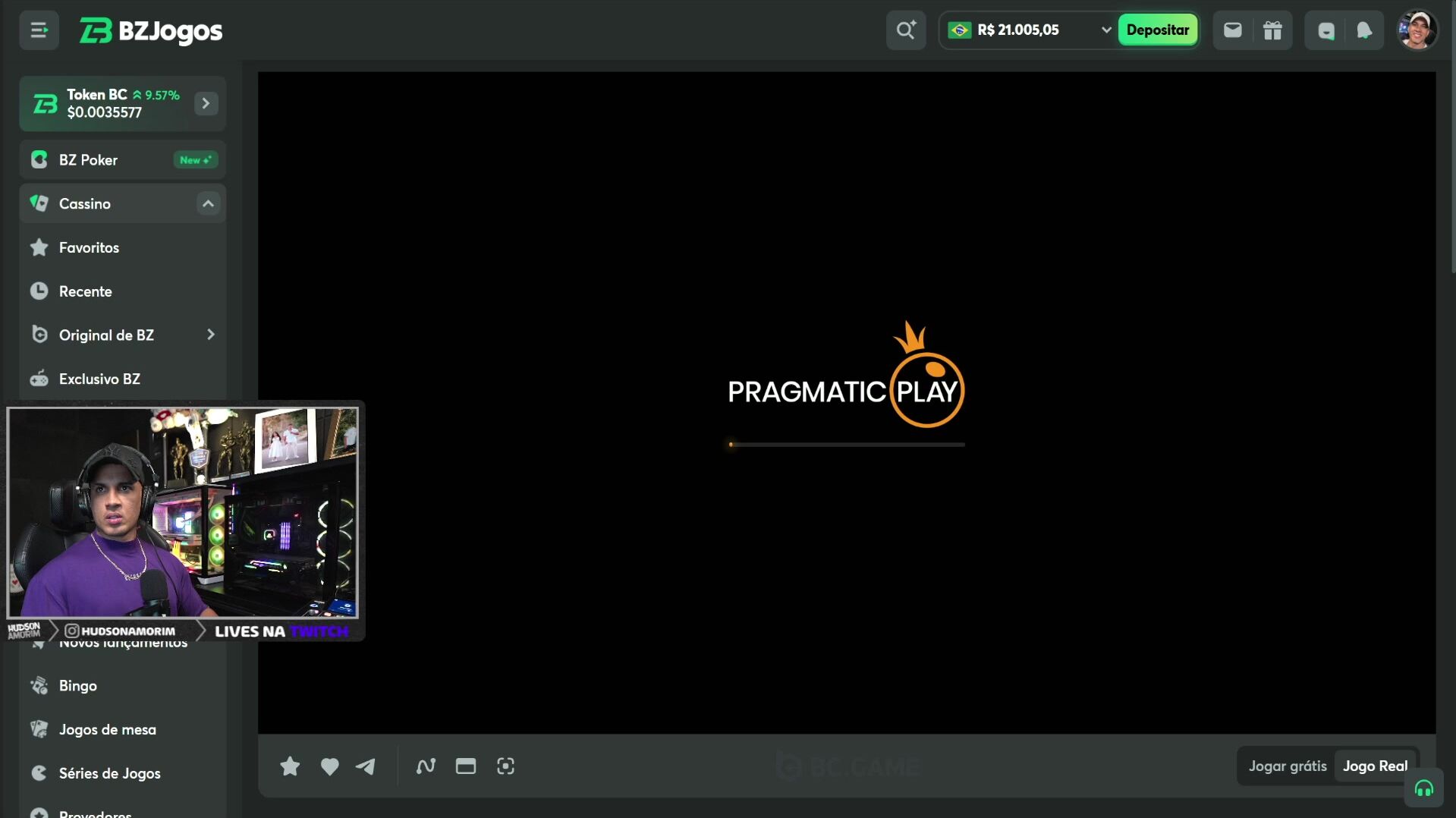The height and width of the screenshot is (818, 1456).
Task: Open Exclusivo BZ games
Action: point(123,379)
